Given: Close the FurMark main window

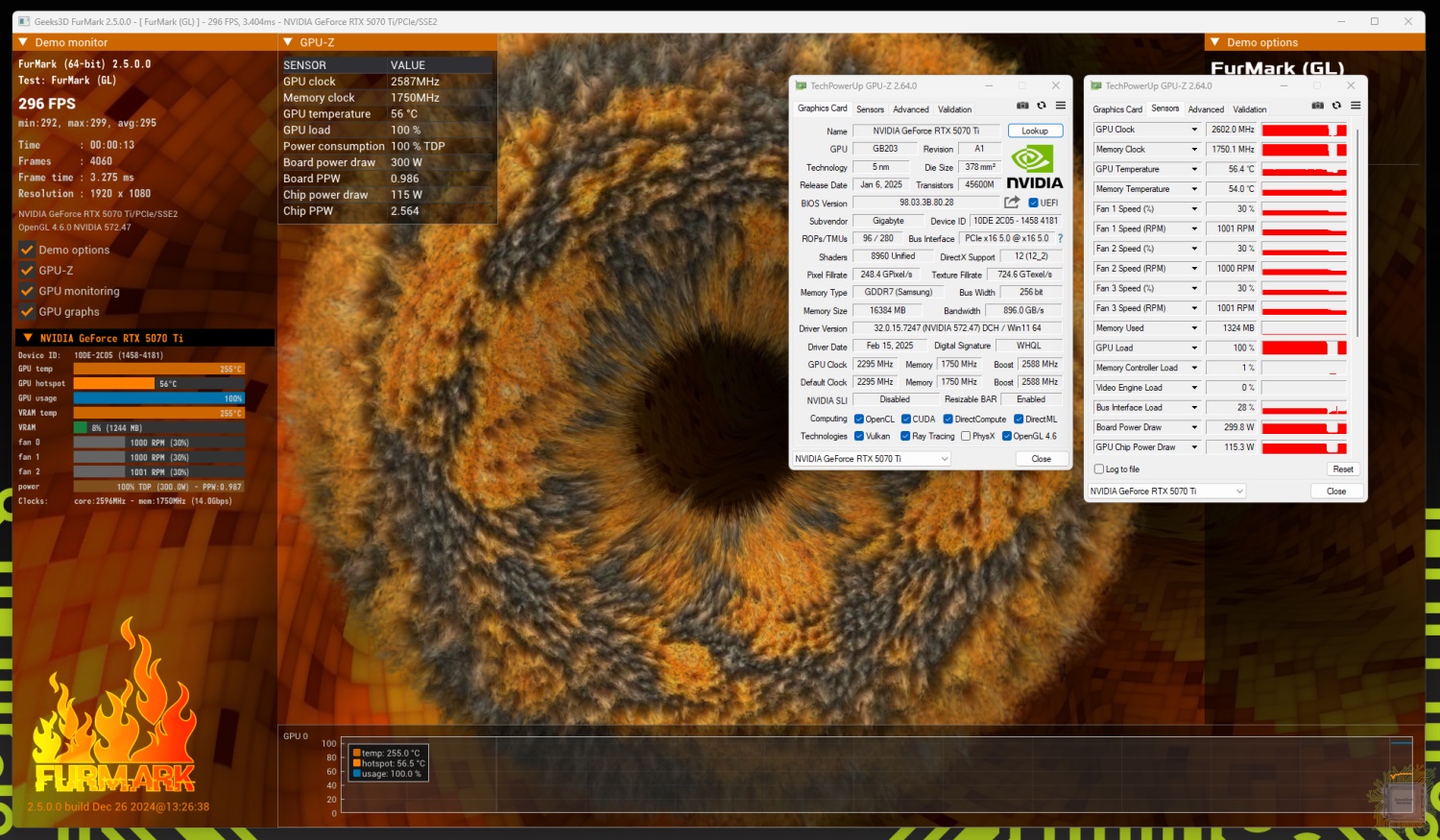Looking at the screenshot, I should click(1408, 21).
